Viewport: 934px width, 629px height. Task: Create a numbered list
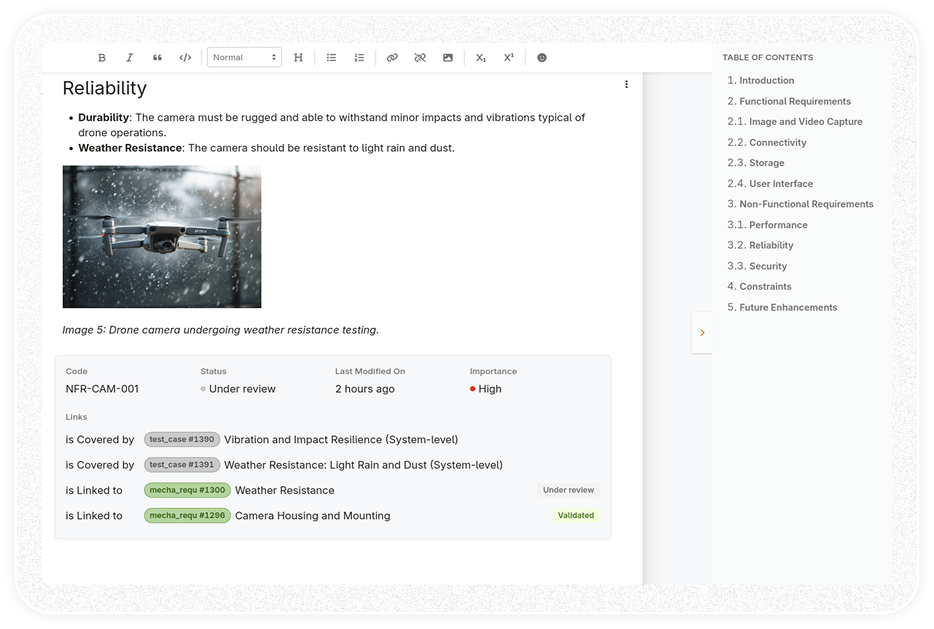[359, 58]
